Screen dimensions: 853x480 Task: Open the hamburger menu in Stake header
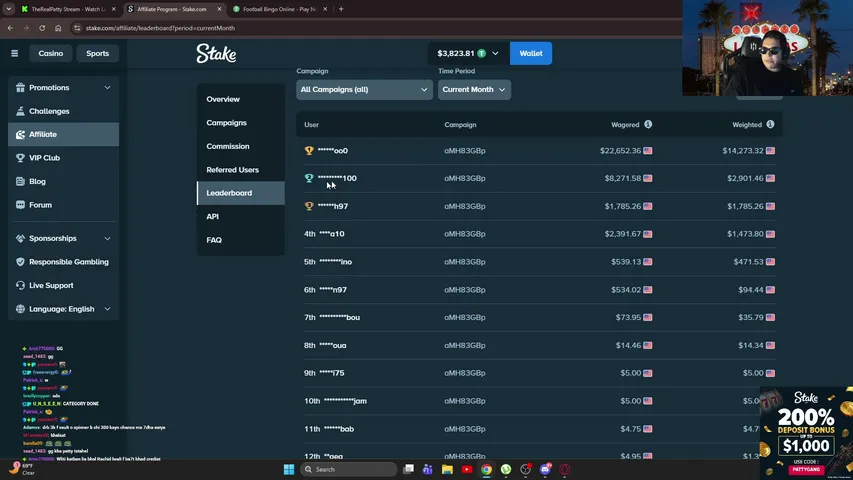[15, 53]
